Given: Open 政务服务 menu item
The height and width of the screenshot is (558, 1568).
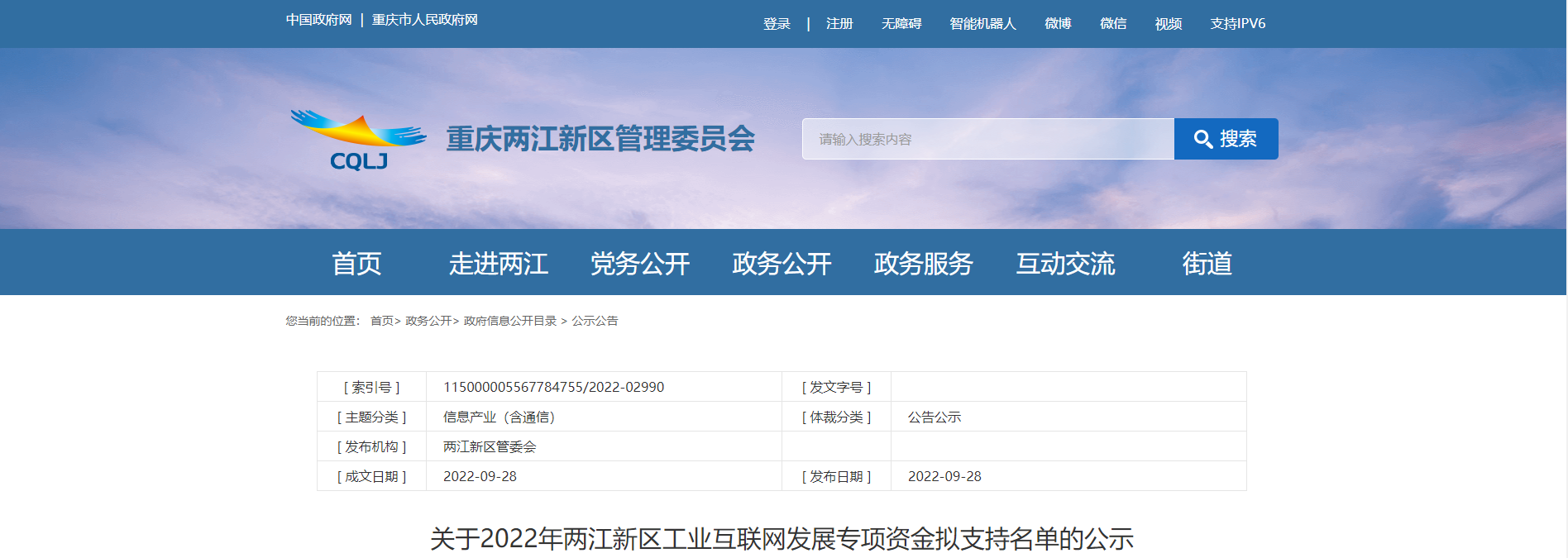Looking at the screenshot, I should coord(923,264).
